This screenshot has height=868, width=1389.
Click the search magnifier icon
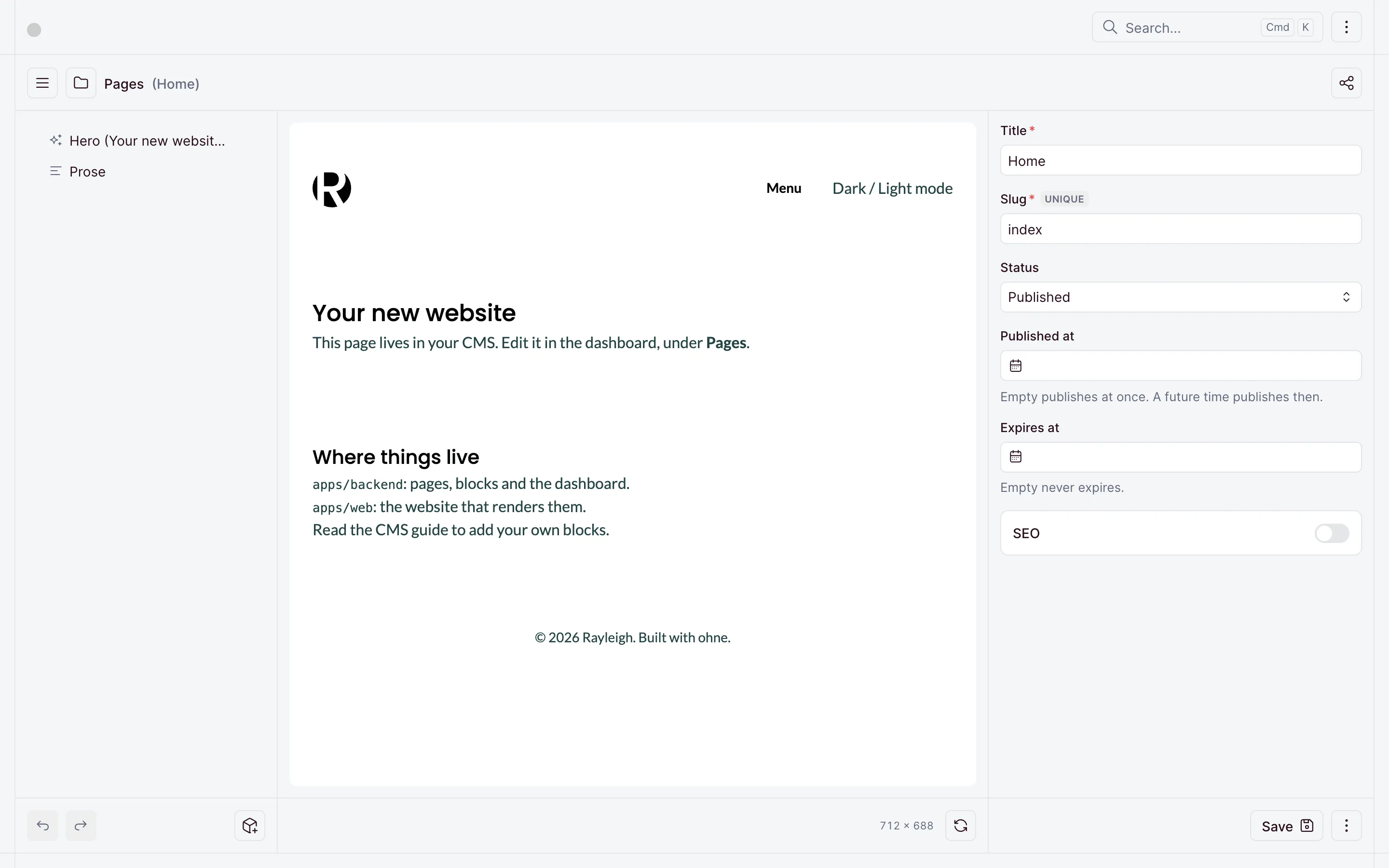point(1110,27)
